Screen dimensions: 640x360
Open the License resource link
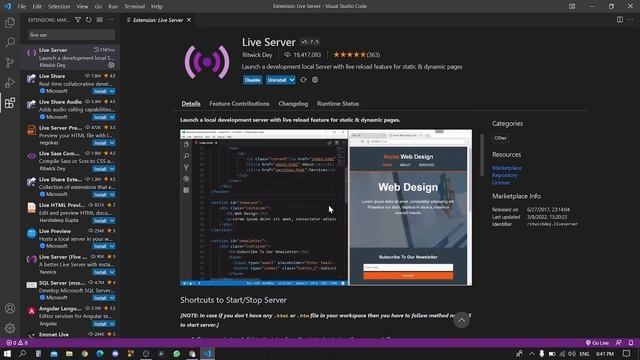(x=501, y=182)
